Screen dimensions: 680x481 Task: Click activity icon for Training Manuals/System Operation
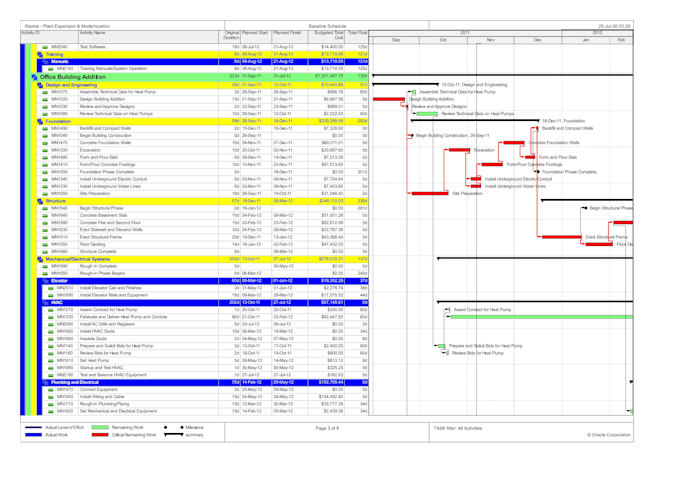51,69
